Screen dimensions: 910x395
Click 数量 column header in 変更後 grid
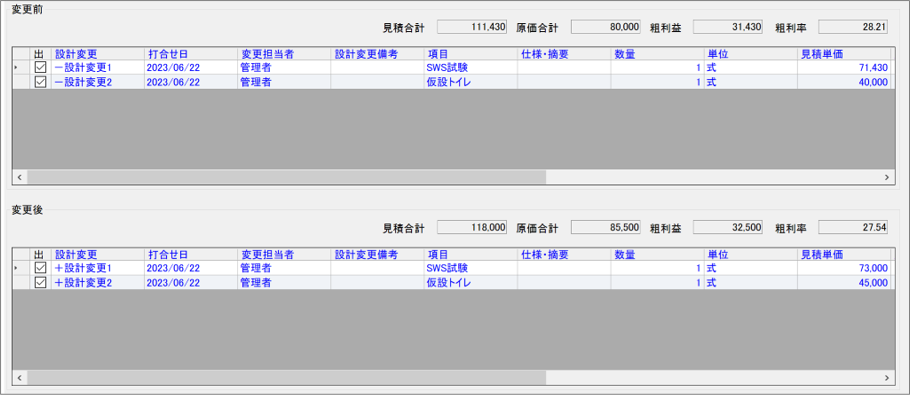point(658,255)
